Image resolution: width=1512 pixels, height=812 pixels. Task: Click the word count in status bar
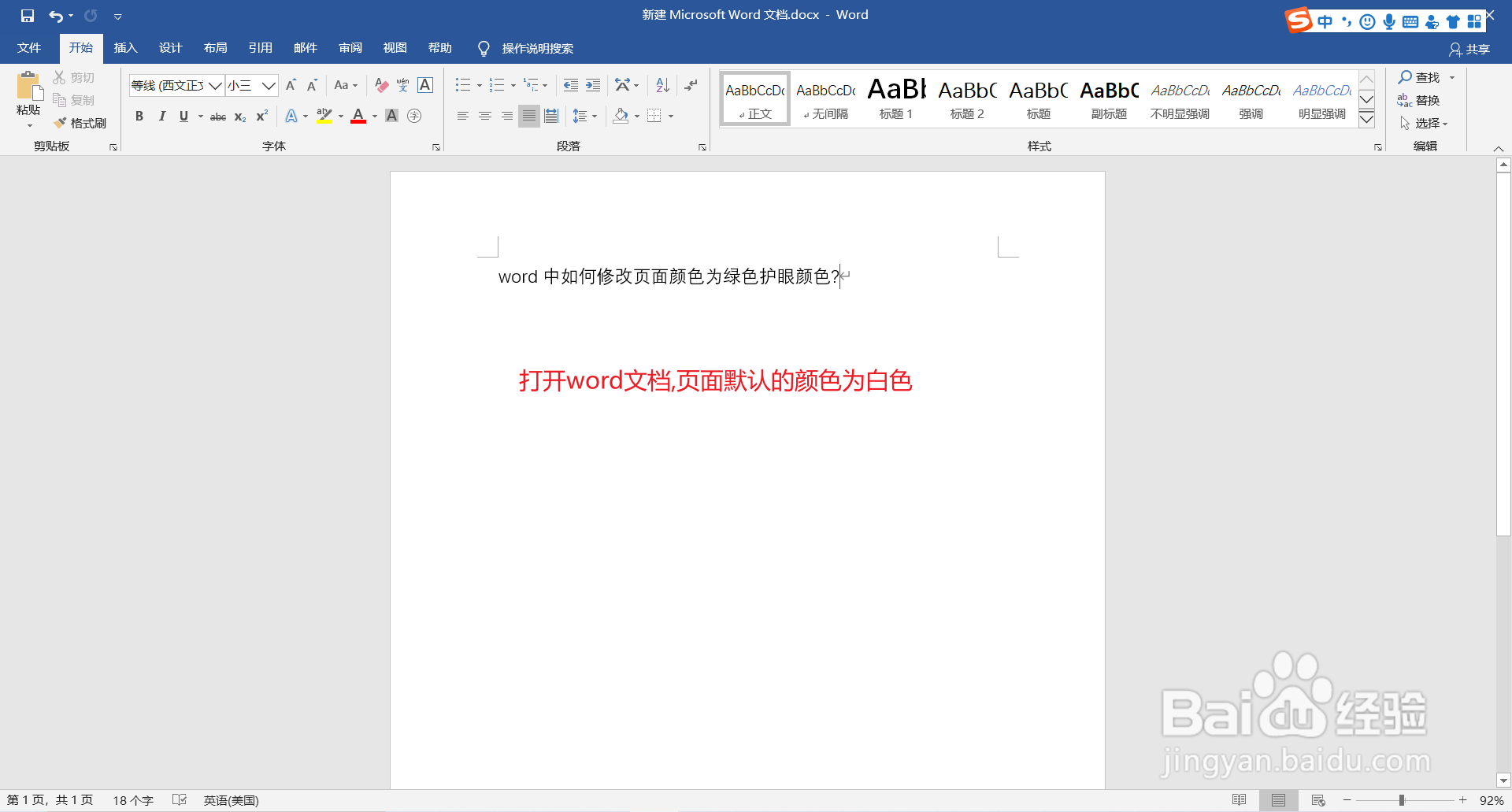coord(133,800)
